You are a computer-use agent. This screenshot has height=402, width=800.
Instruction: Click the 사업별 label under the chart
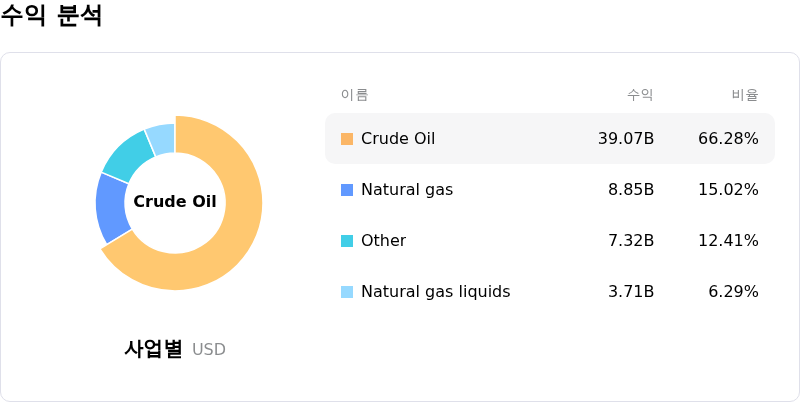coord(153,349)
